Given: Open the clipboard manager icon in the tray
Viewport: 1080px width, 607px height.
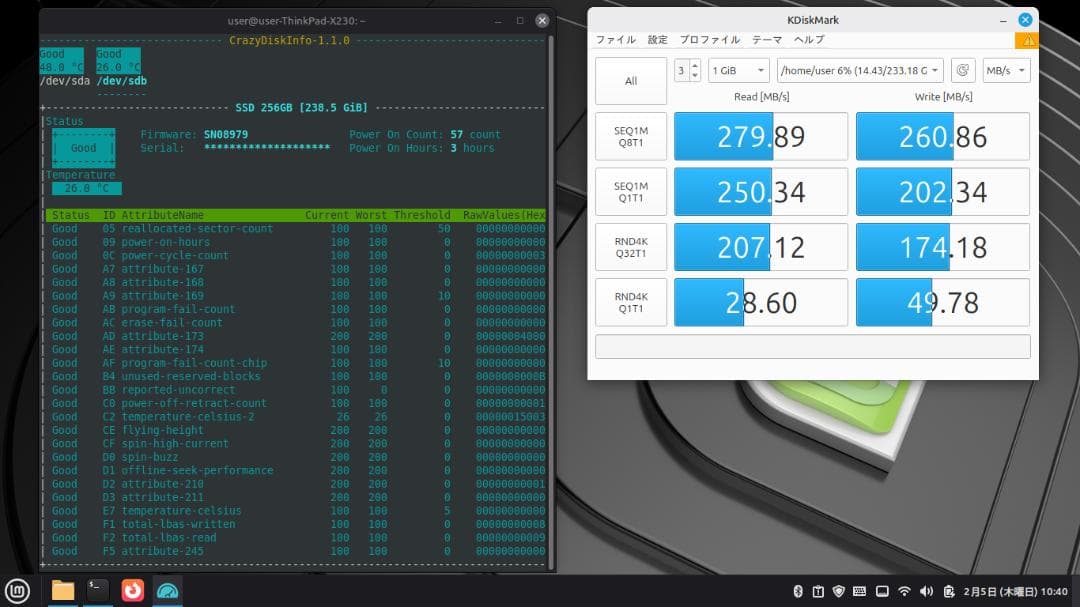Looking at the screenshot, I should (x=820, y=590).
